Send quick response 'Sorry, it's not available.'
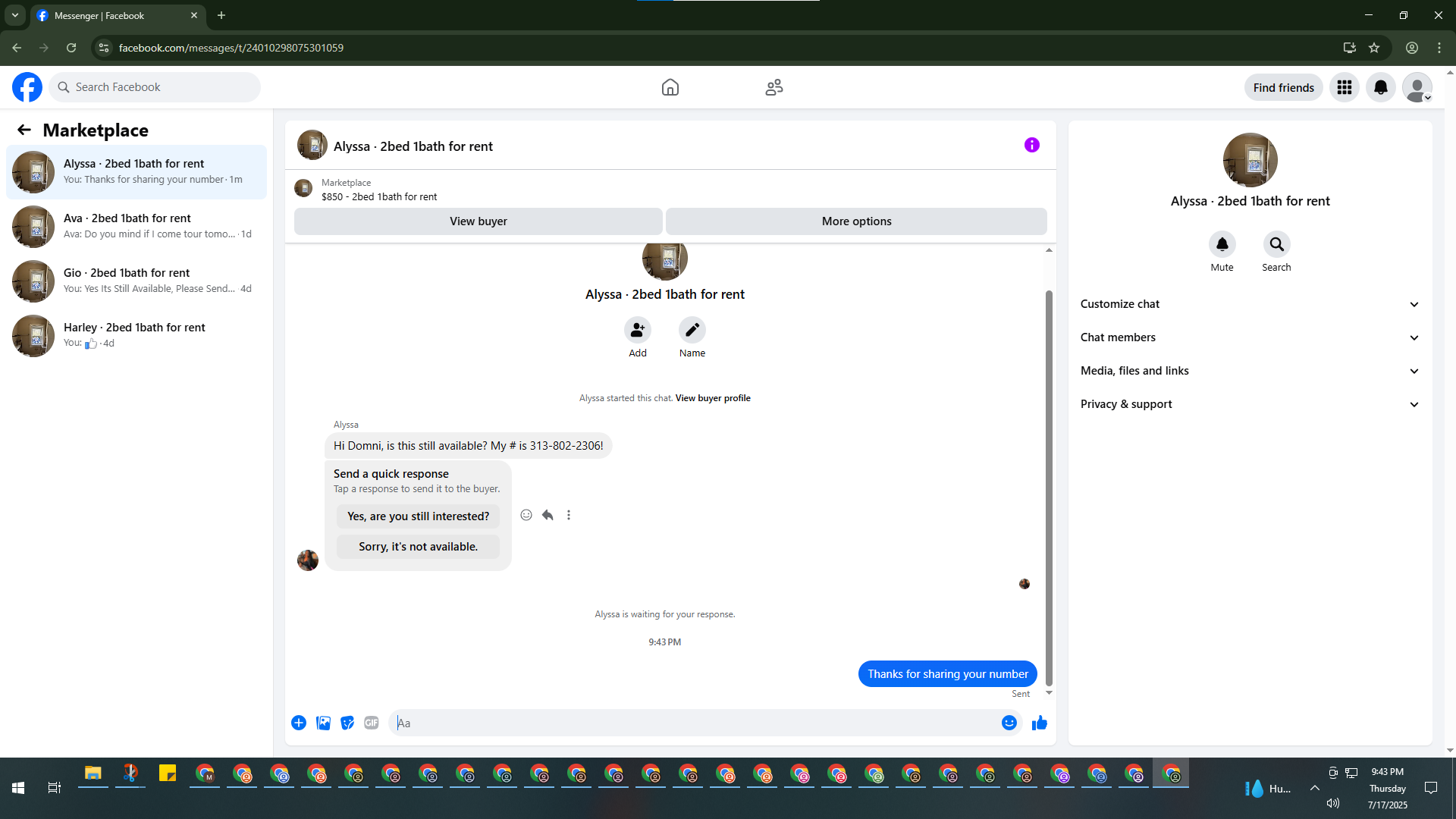Image resolution: width=1456 pixels, height=819 pixels. coord(419,547)
